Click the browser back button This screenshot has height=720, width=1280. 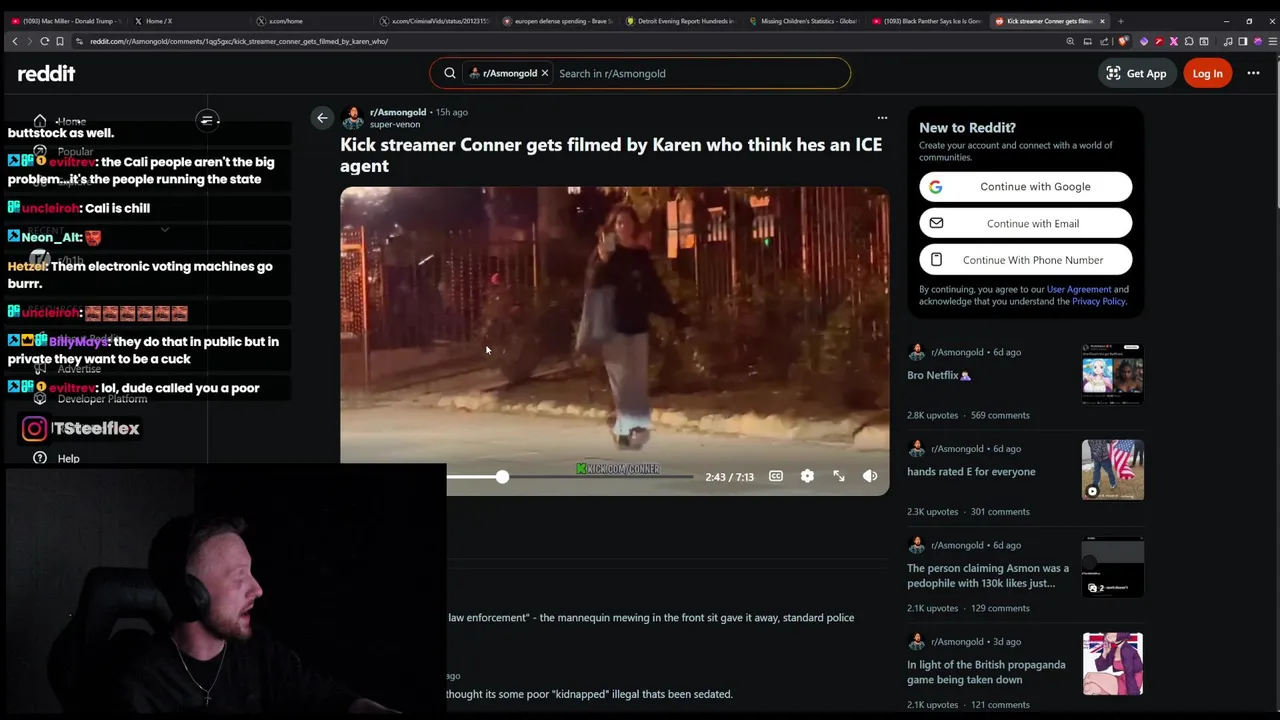(15, 41)
